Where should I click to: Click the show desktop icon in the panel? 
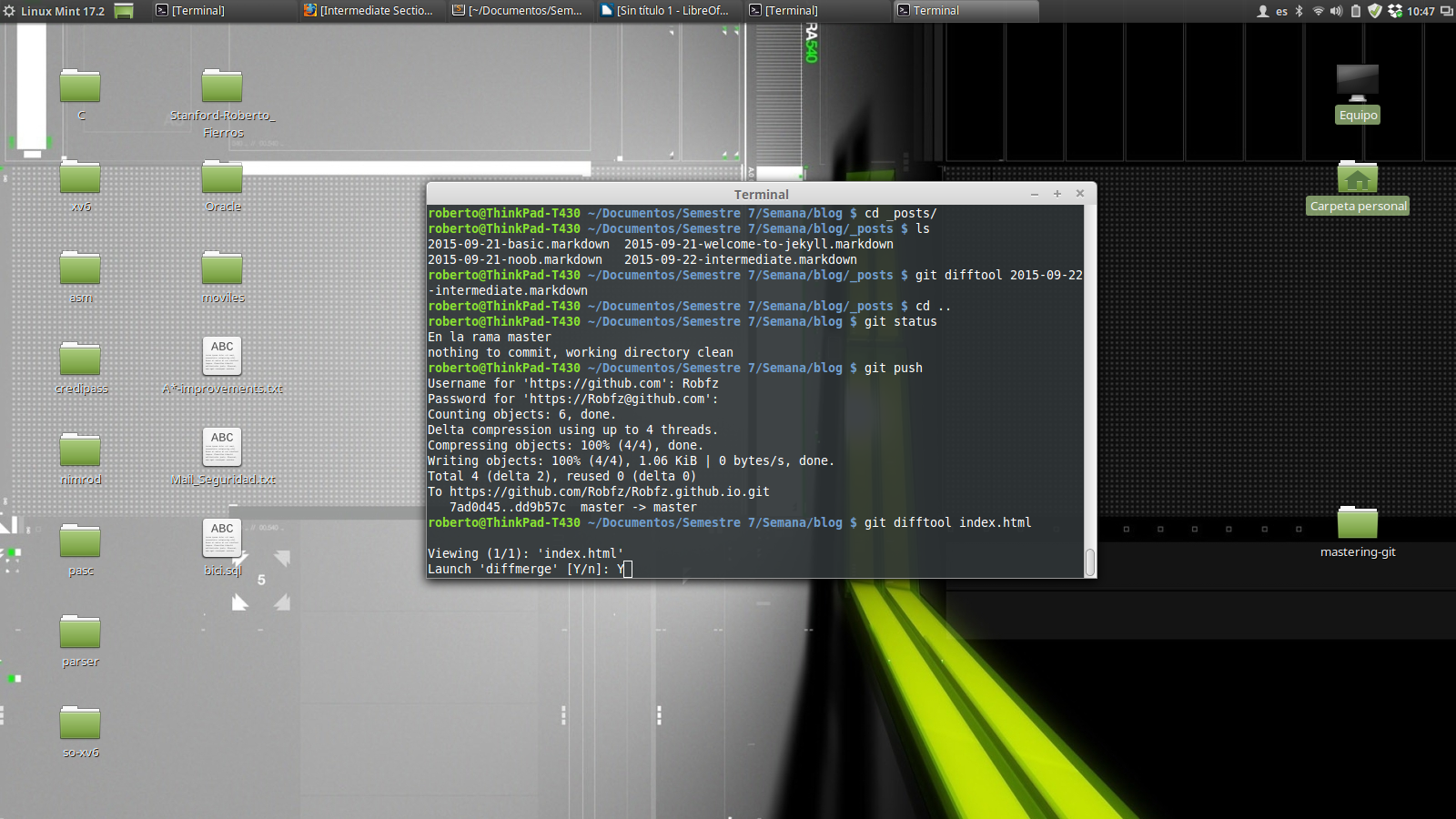pyautogui.click(x=124, y=11)
